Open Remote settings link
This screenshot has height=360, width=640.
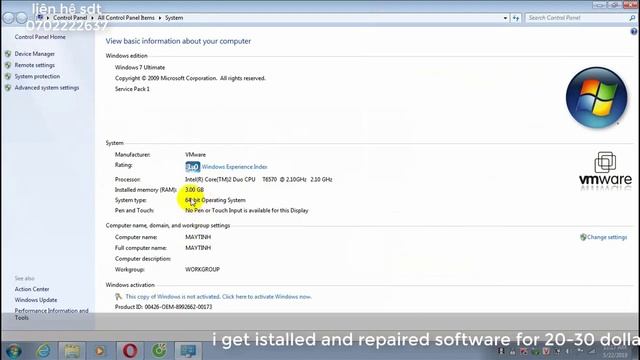click(x=35, y=65)
